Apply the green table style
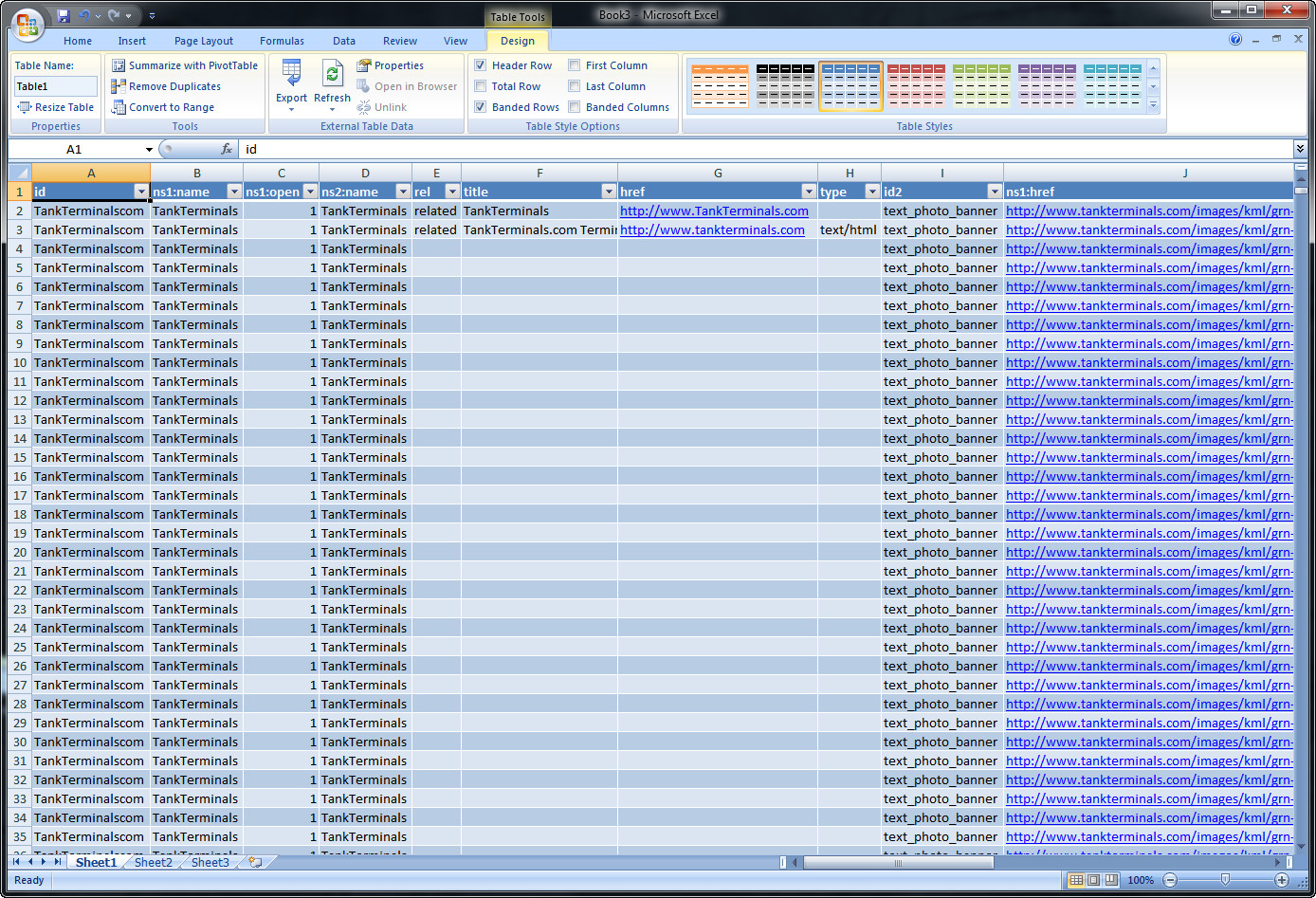The height and width of the screenshot is (898, 1316). [981, 85]
